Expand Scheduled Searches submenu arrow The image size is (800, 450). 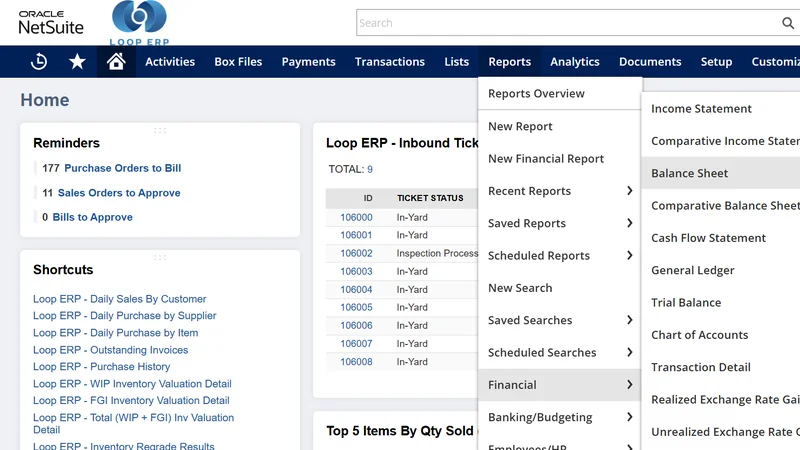(630, 352)
